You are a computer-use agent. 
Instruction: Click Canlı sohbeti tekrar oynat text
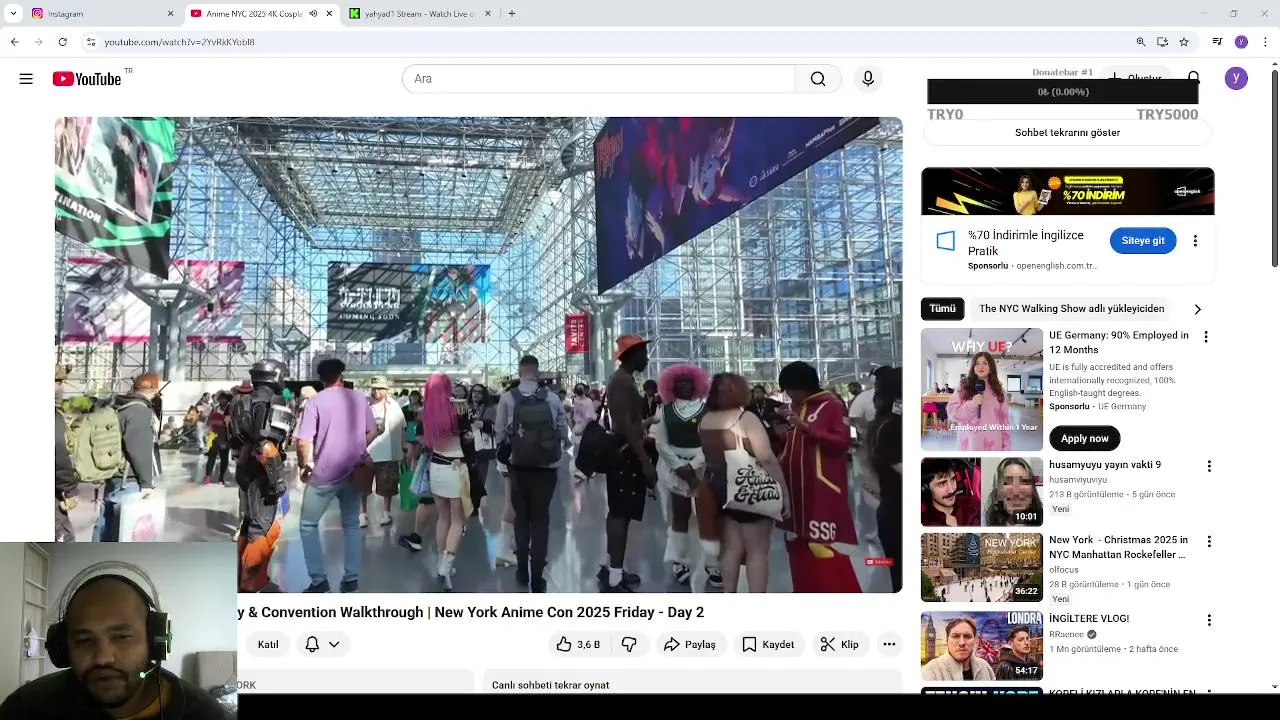click(550, 685)
